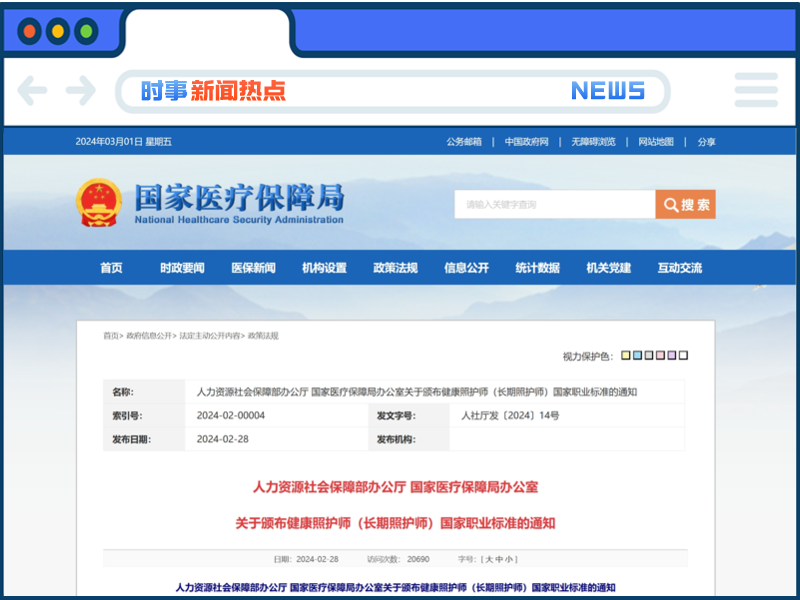
Task: Open the browser hamburger menu
Action: 756,90
